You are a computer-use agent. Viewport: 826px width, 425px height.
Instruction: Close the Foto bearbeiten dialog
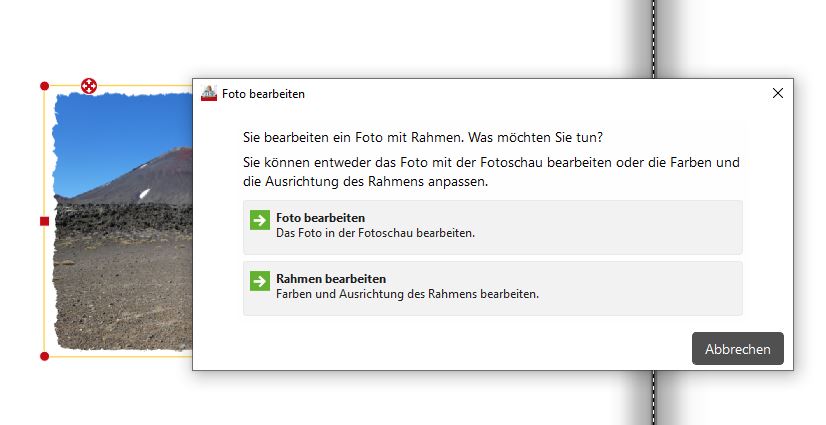click(778, 93)
